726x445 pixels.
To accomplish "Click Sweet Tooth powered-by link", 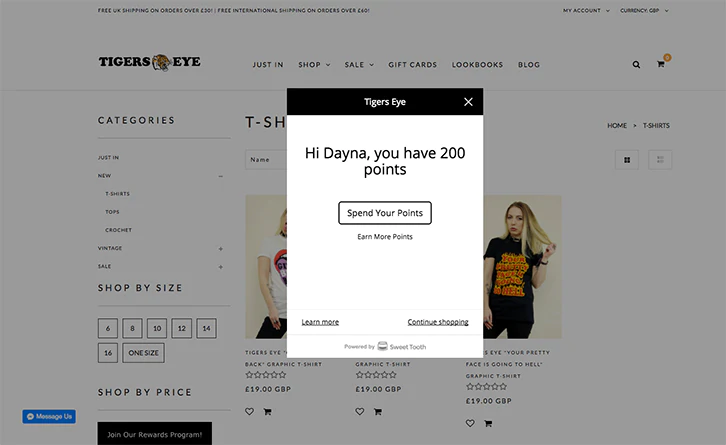I will pos(385,346).
